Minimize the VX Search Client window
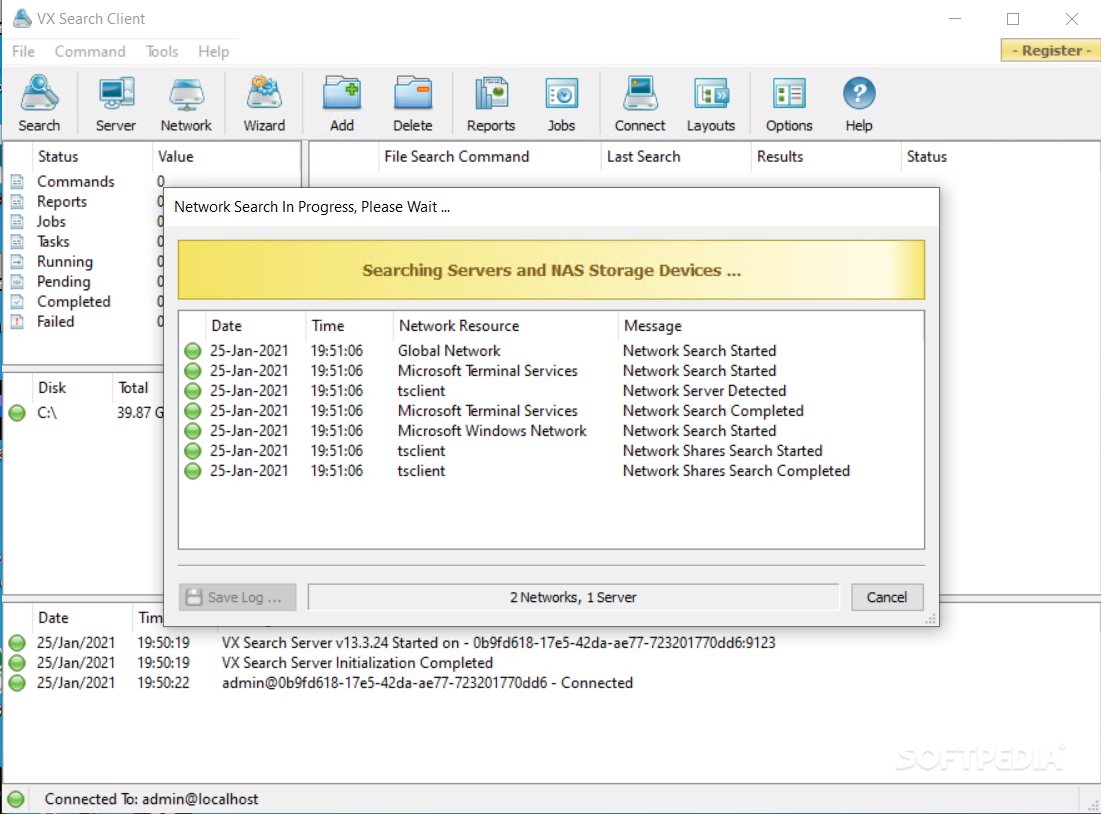Viewport: 1101px width, 814px height. pos(955,19)
